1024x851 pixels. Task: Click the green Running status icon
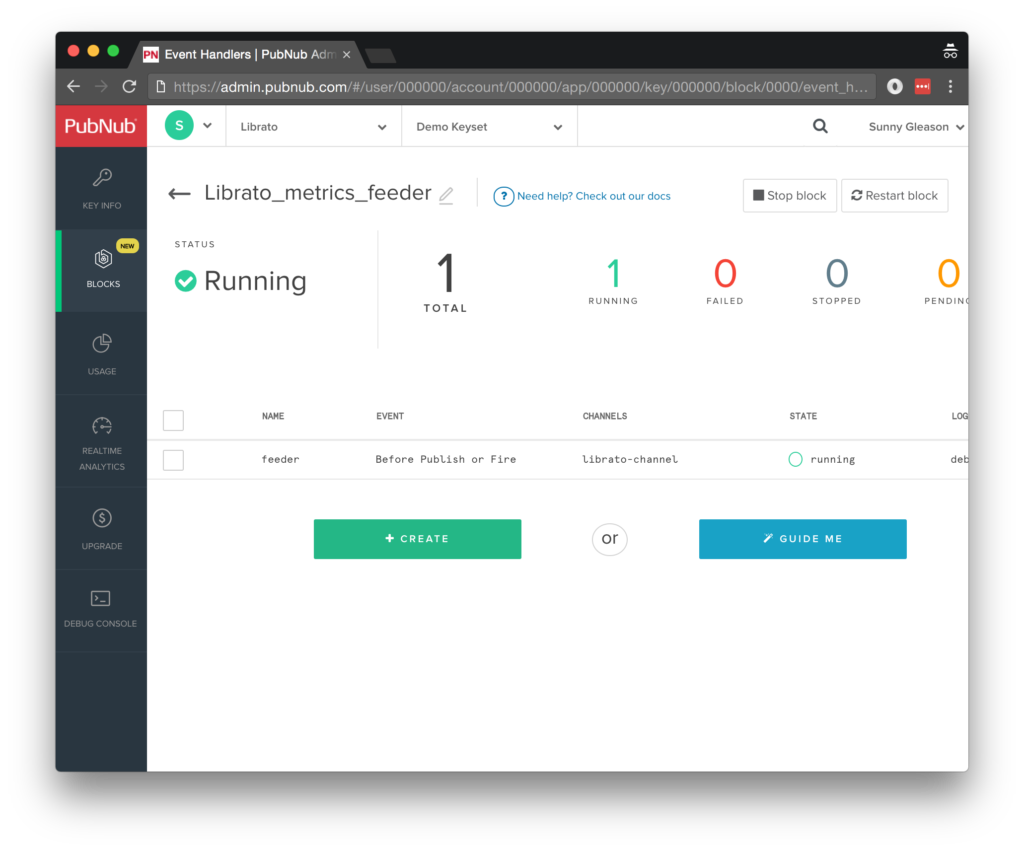tap(185, 281)
